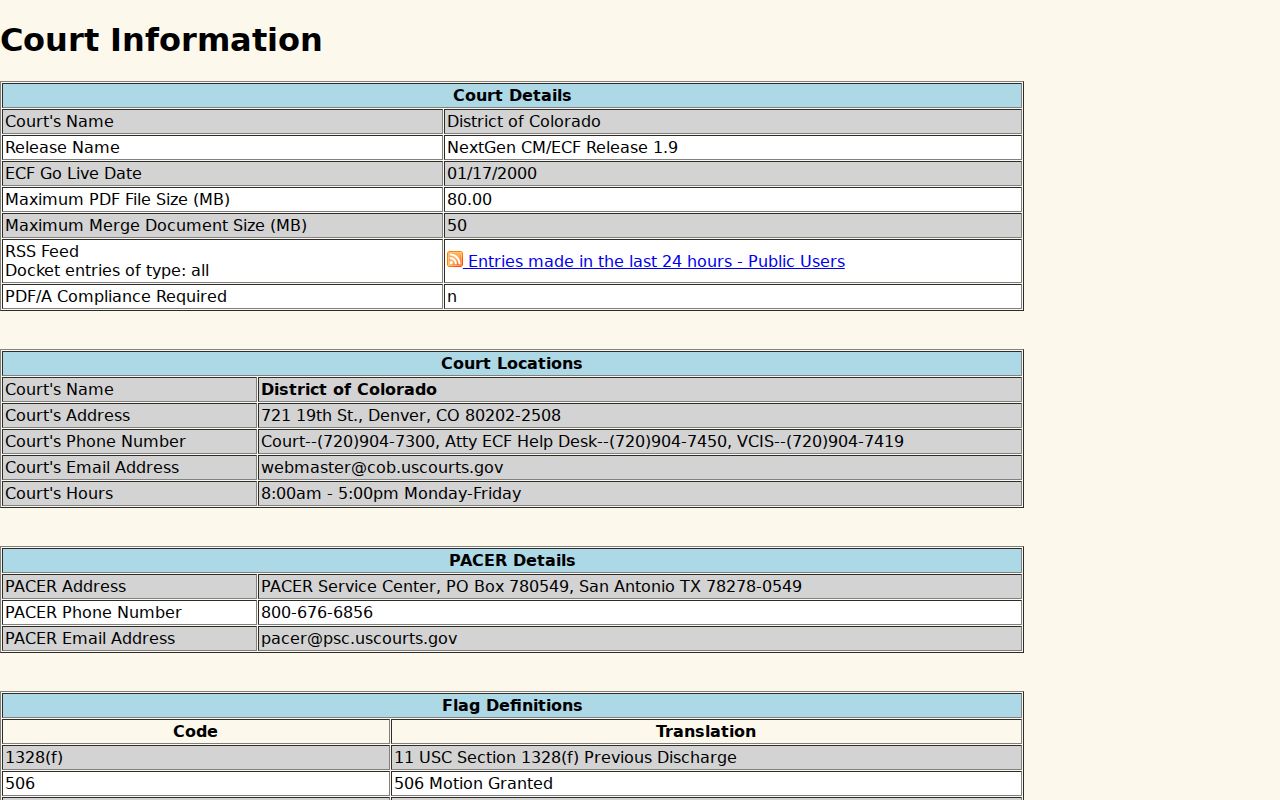Image resolution: width=1280 pixels, height=800 pixels.
Task: Select the PACER Service Center address
Action: (531, 587)
